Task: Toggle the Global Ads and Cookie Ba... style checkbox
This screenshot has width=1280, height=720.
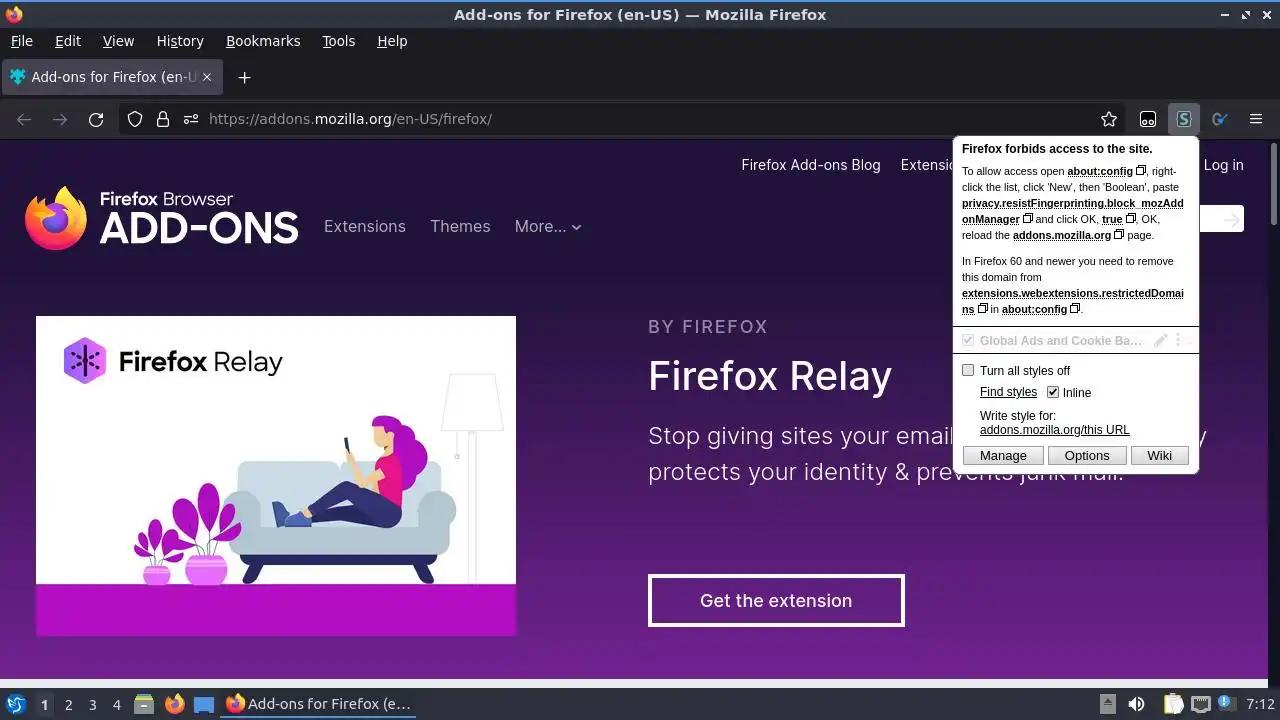Action: tap(968, 340)
